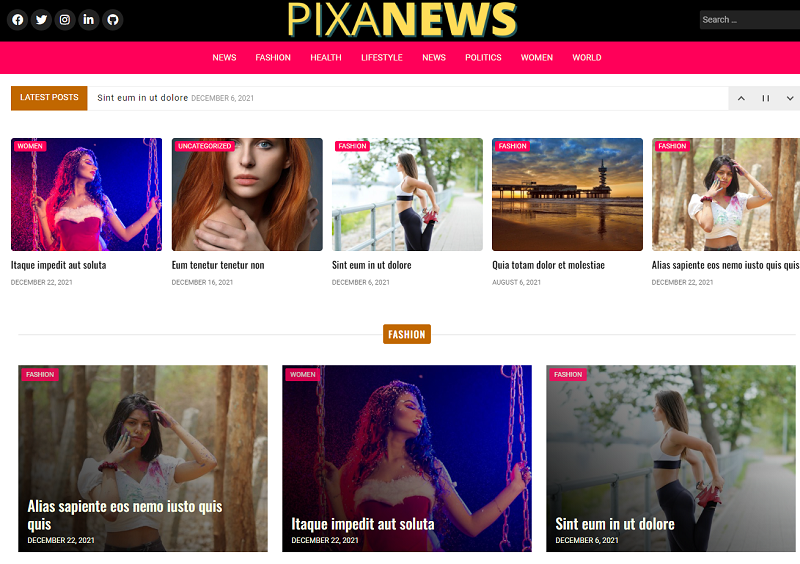This screenshot has height=564, width=800.
Task: Open the large Itaque impedit aut soluta card
Action: pyautogui.click(x=407, y=458)
